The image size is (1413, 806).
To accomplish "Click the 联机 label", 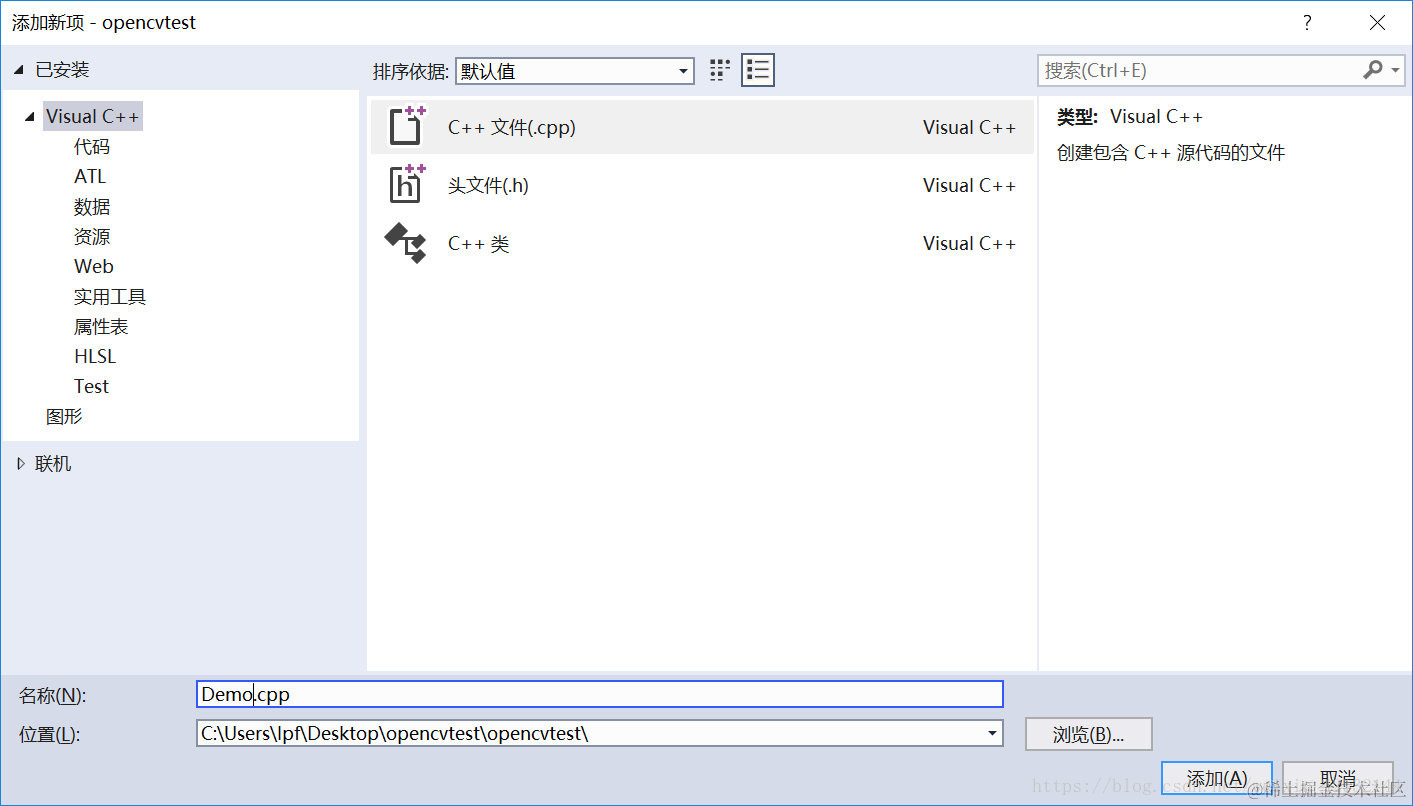I will pyautogui.click(x=53, y=464).
